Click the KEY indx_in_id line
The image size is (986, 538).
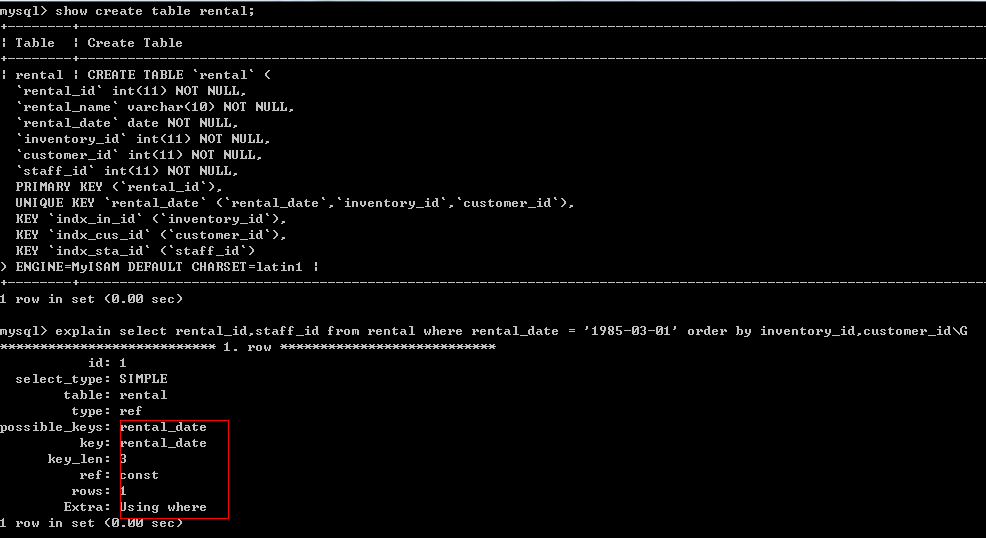(x=151, y=219)
